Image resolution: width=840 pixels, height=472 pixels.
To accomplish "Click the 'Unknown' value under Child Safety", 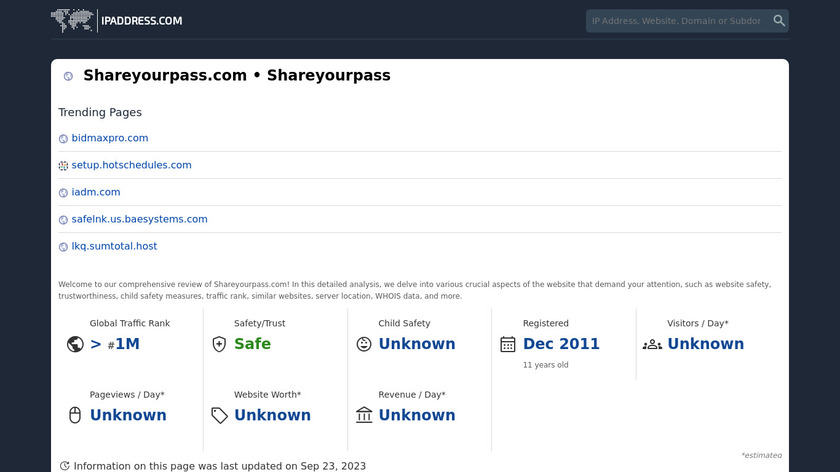I will (x=417, y=344).
